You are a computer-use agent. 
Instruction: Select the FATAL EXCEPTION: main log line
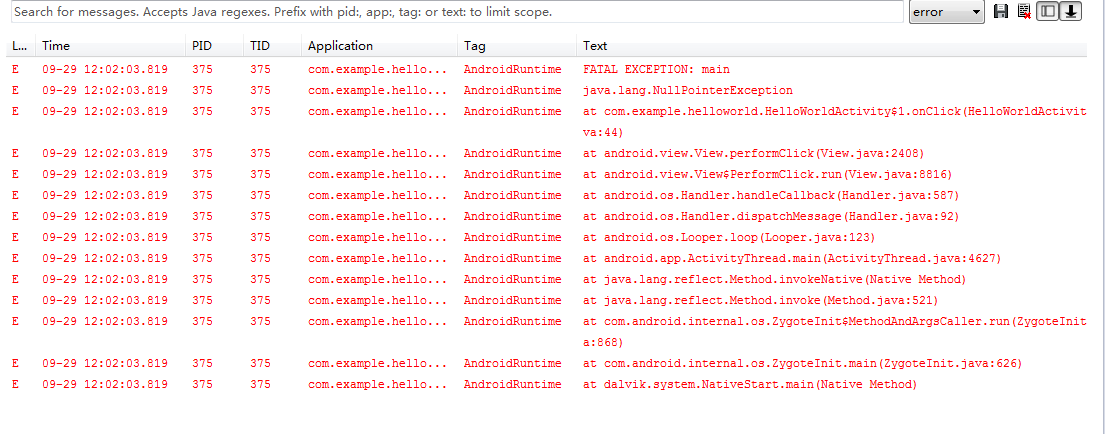[x=547, y=70]
